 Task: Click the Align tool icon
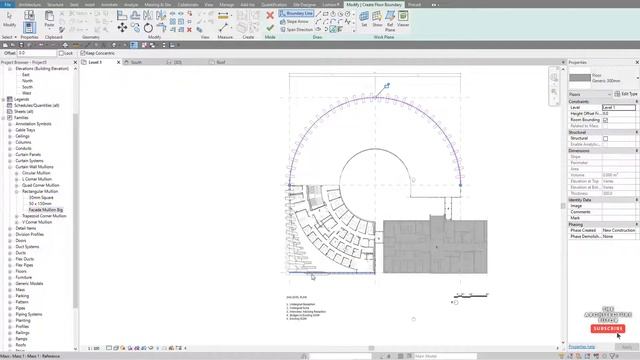coord(122,16)
